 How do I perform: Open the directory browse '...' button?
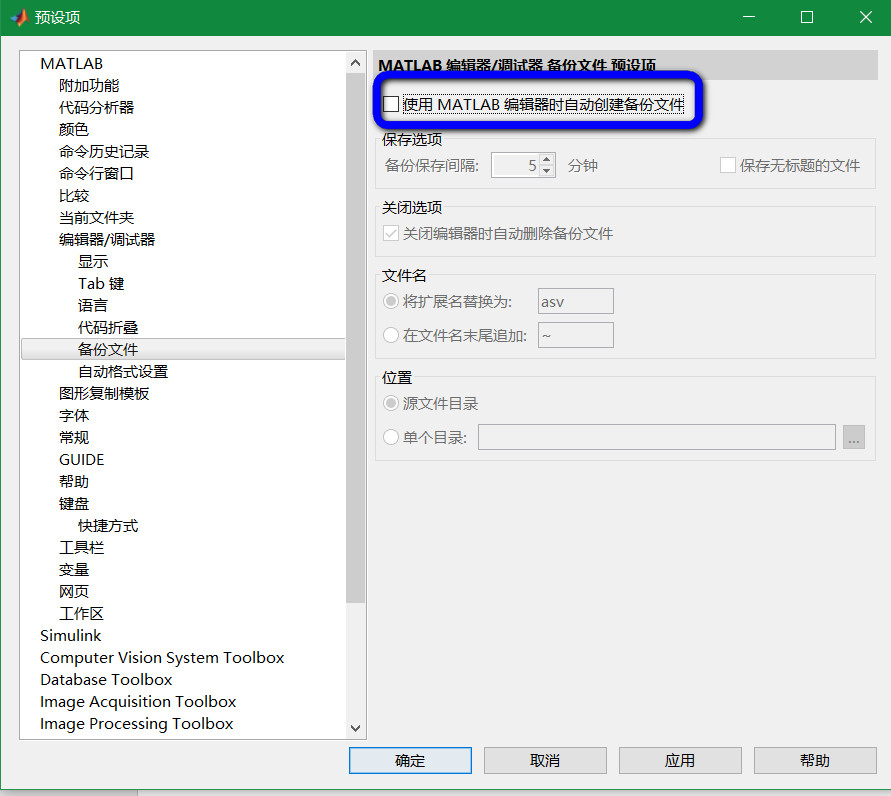(853, 437)
